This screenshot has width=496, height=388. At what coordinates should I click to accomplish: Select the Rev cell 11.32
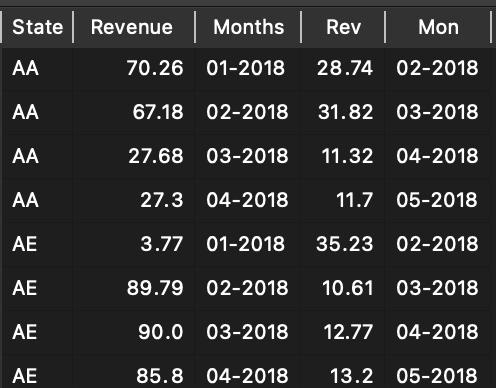343,156
